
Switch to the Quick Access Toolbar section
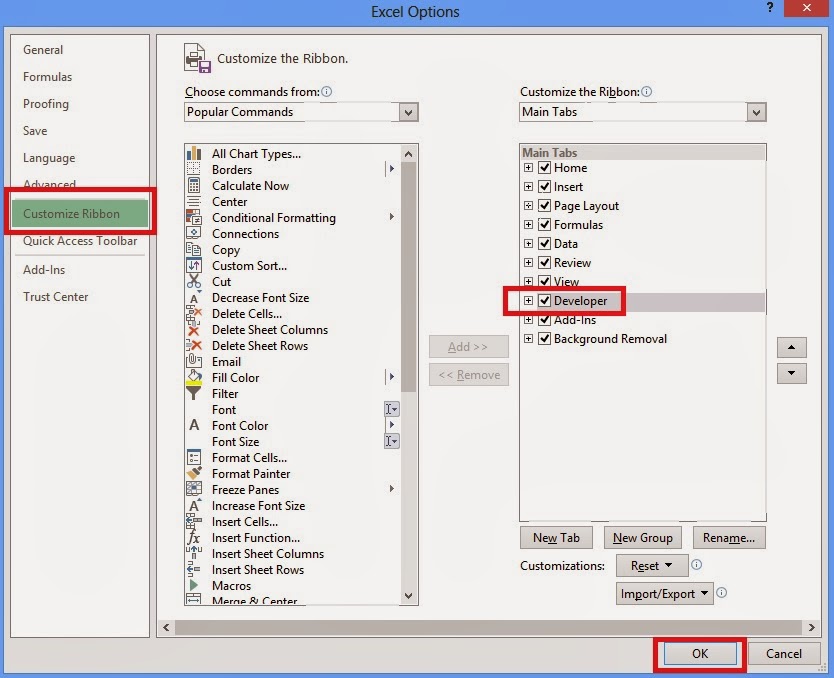[x=79, y=241]
